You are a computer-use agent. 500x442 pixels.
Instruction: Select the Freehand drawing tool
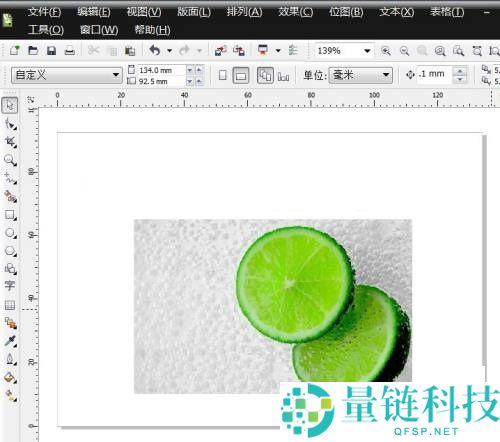pyautogui.click(x=10, y=178)
